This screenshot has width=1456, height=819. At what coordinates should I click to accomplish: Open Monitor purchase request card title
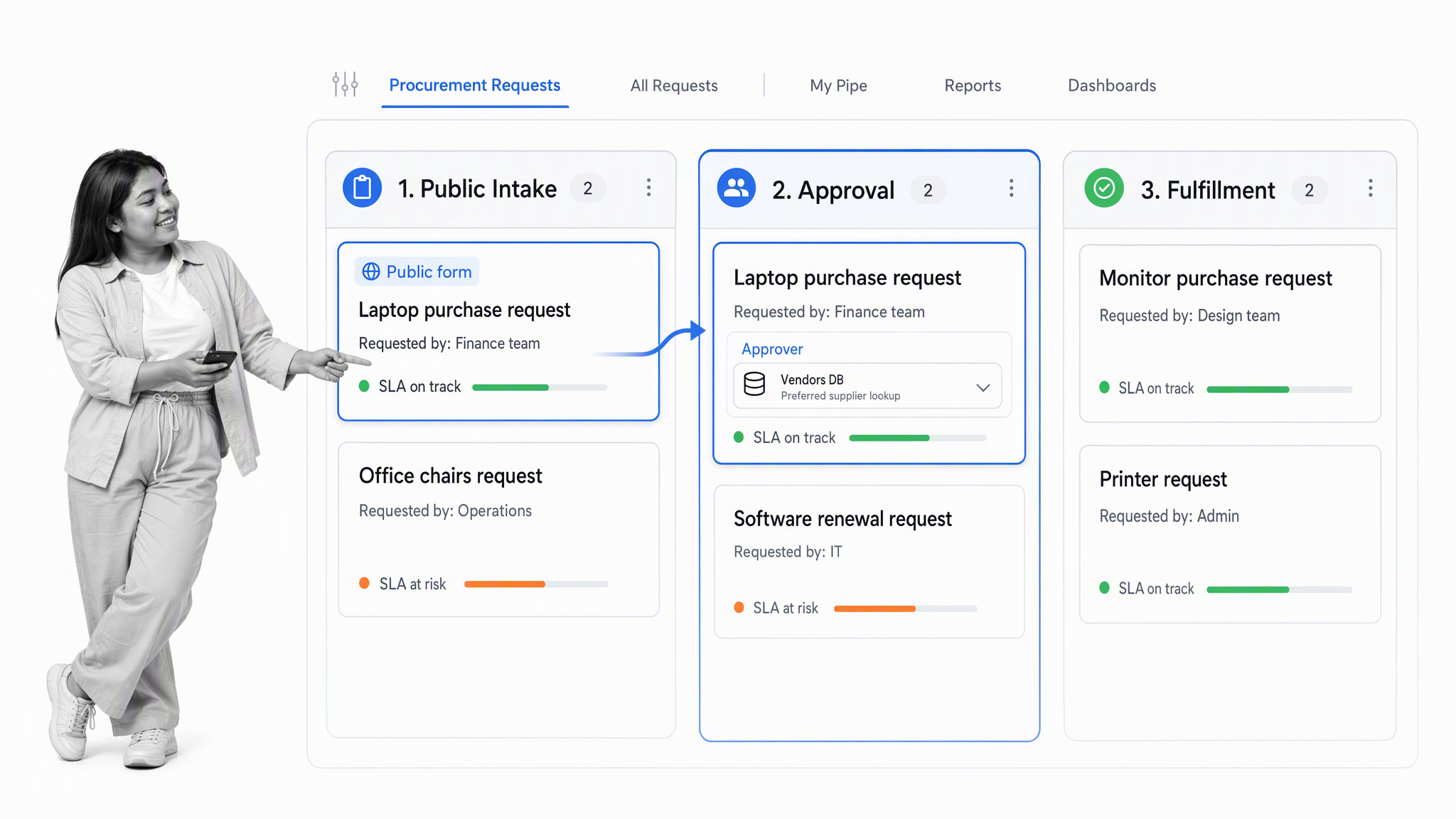pos(1216,279)
